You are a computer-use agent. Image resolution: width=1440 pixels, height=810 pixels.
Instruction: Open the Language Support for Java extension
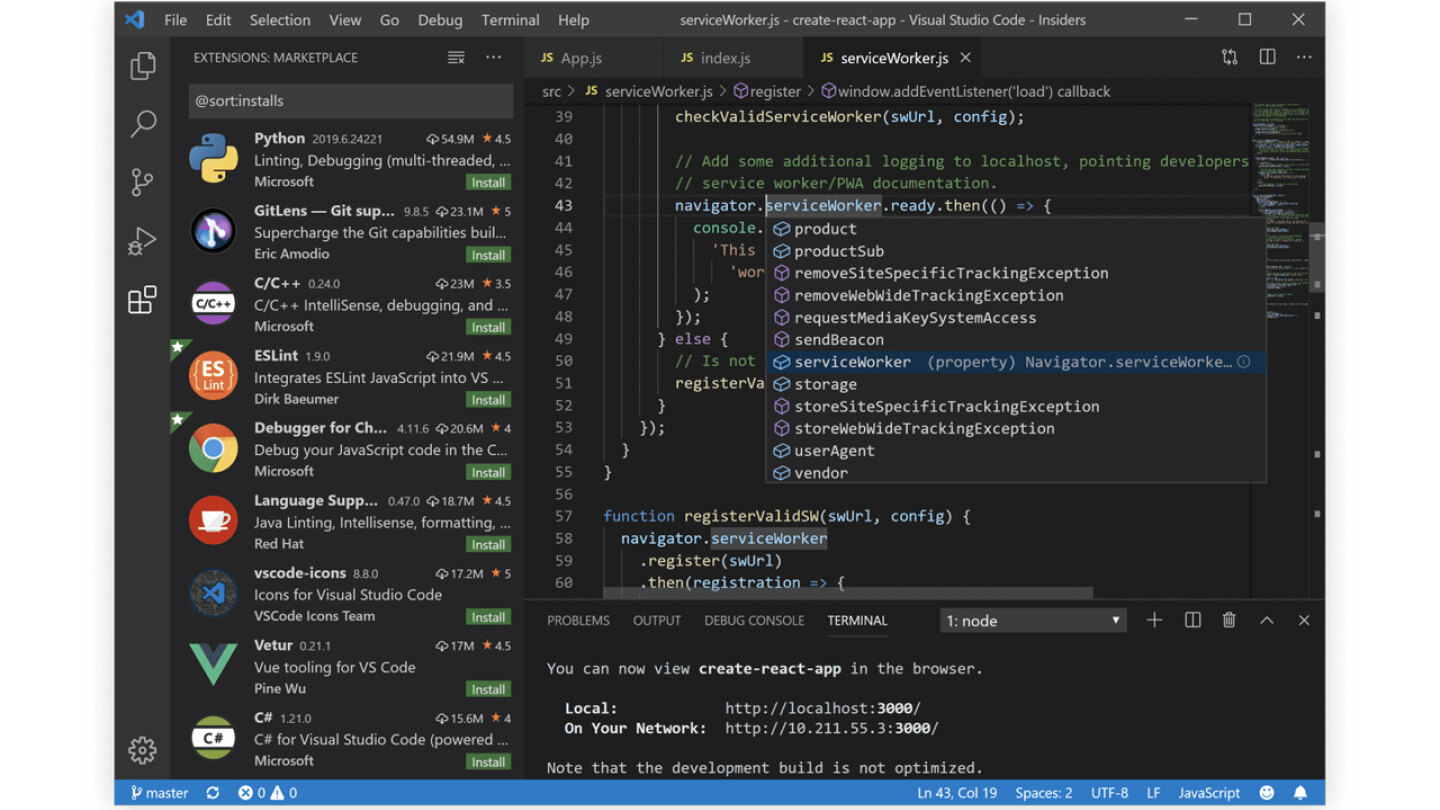click(x=350, y=521)
